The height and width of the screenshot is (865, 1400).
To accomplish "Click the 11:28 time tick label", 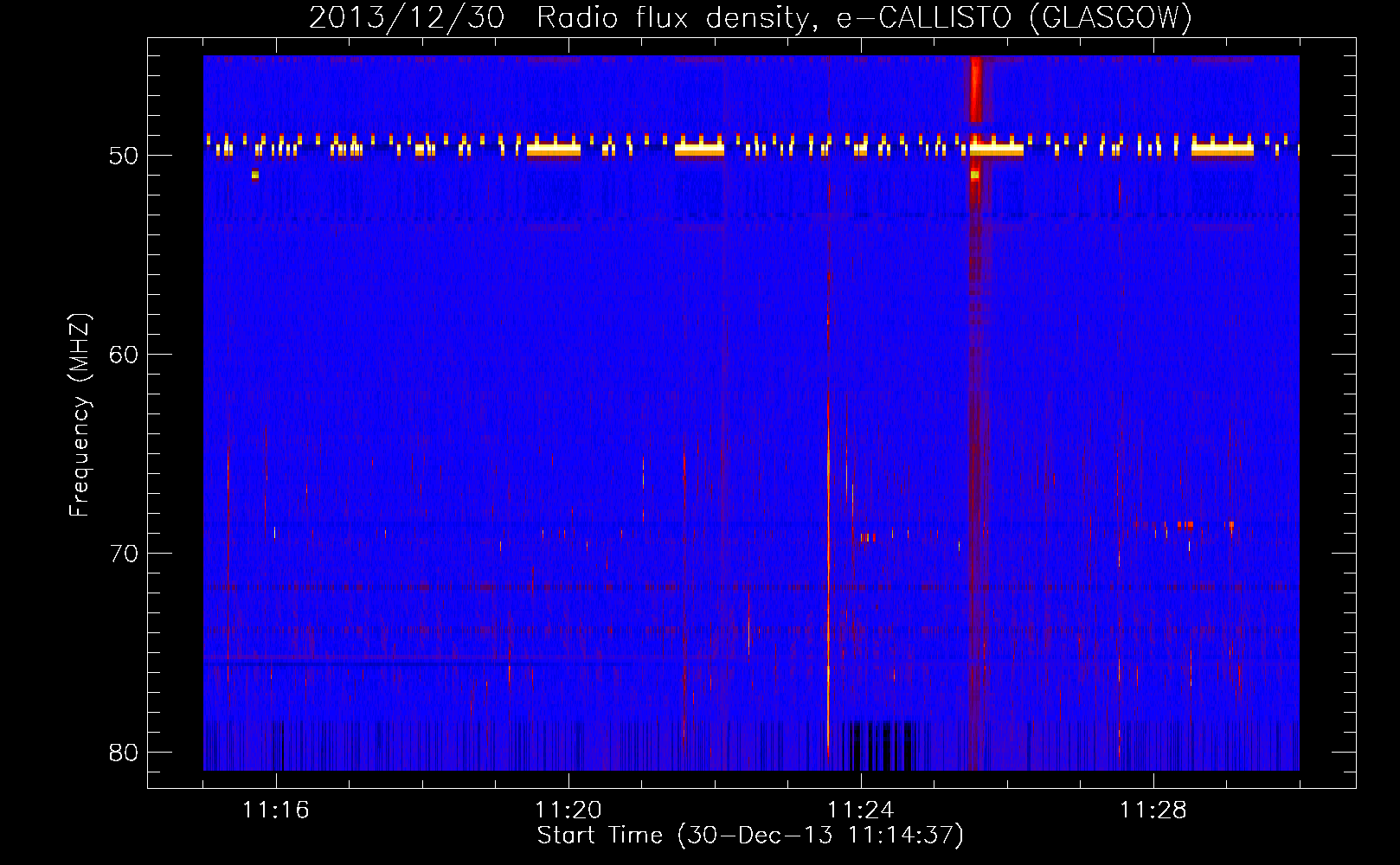I will [1153, 810].
